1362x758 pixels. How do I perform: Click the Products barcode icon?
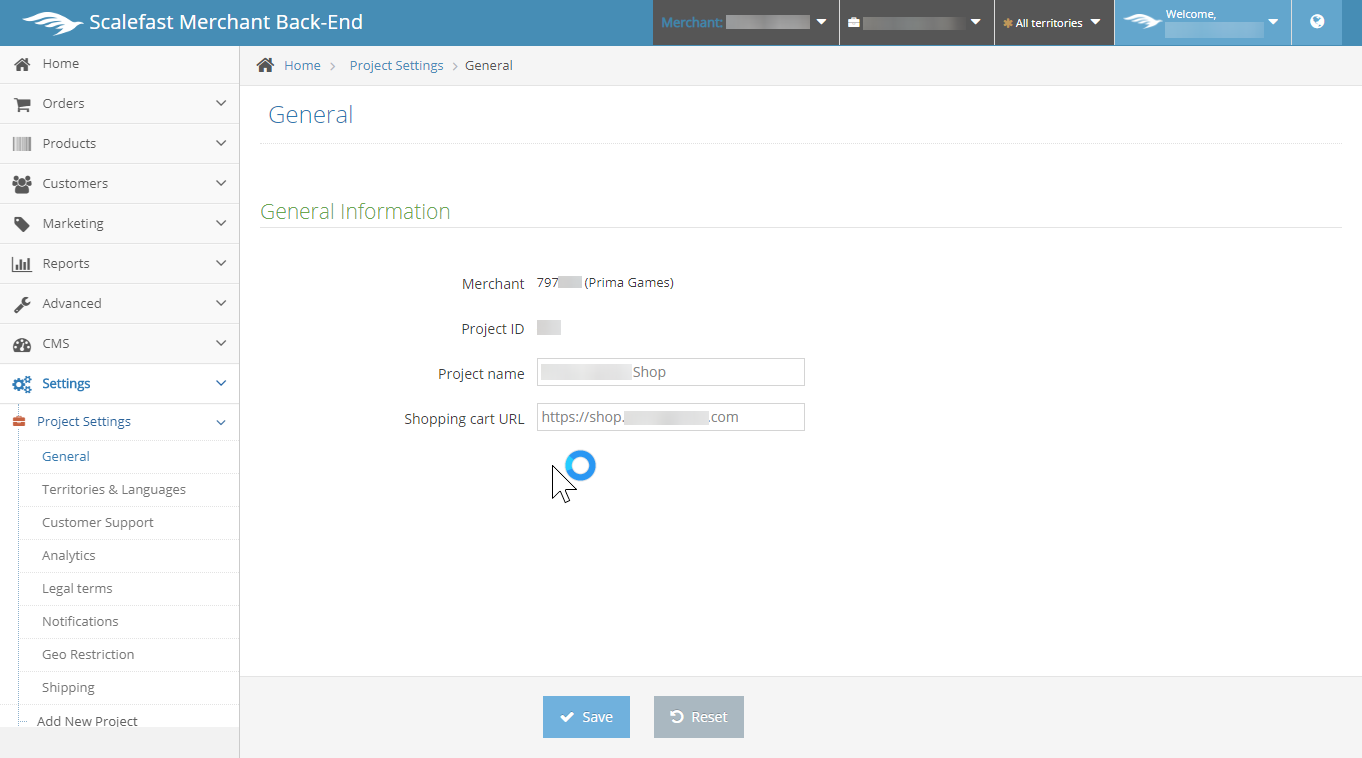tap(21, 144)
